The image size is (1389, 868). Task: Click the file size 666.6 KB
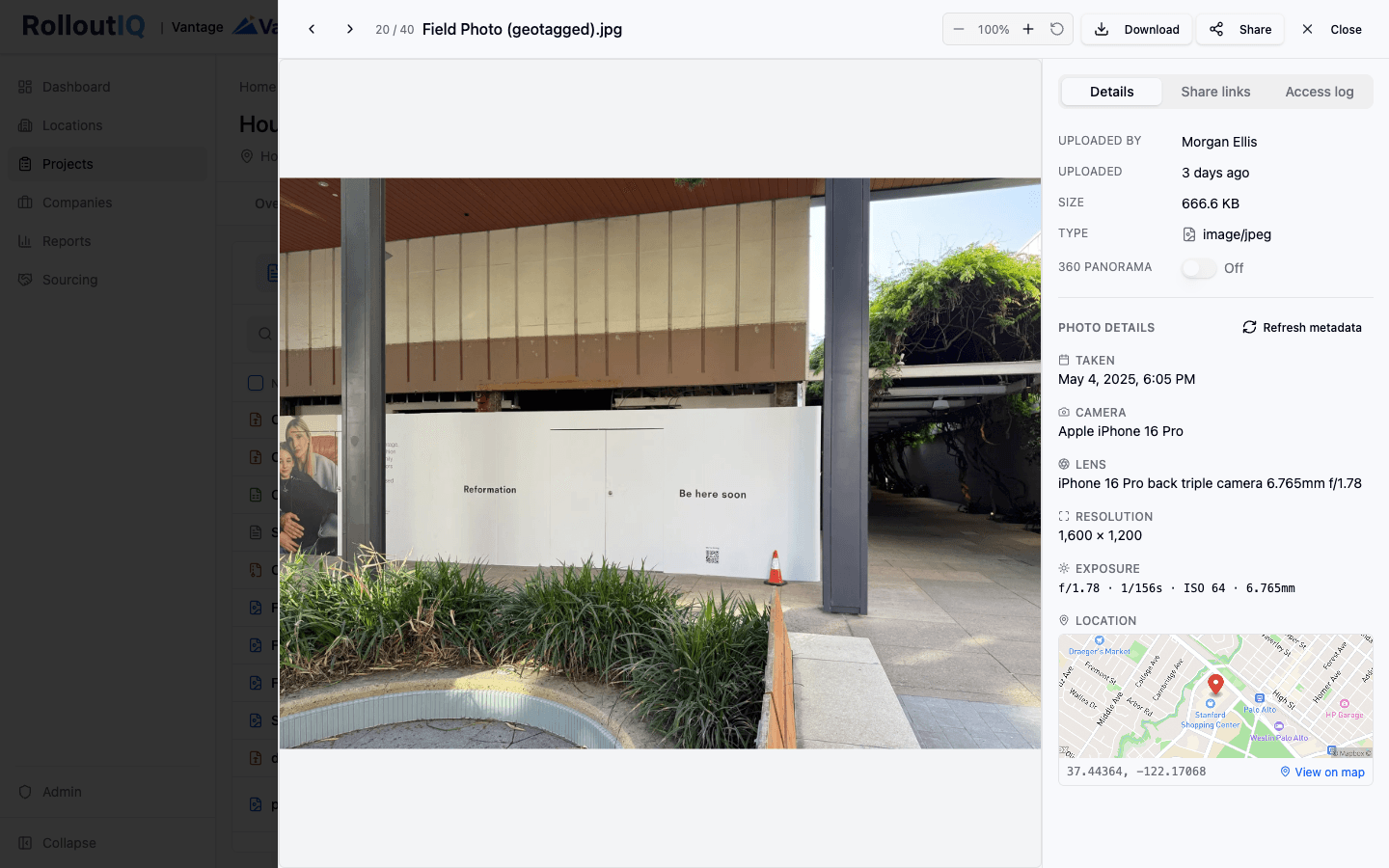(1211, 203)
